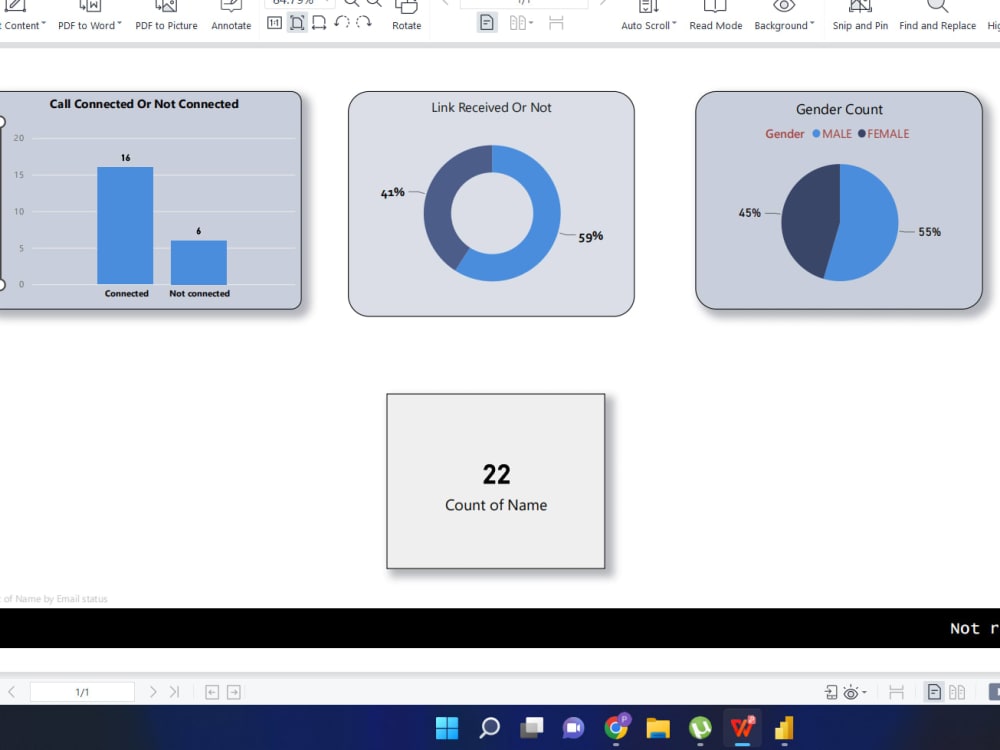The image size is (1000, 750).
Task: Toggle eye protection mode in status bar
Action: pyautogui.click(x=849, y=691)
